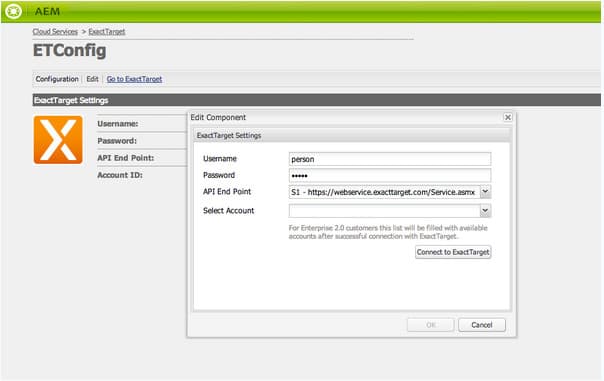Click the Username label in the dialog
The height and width of the screenshot is (381, 604).
[x=220, y=159]
